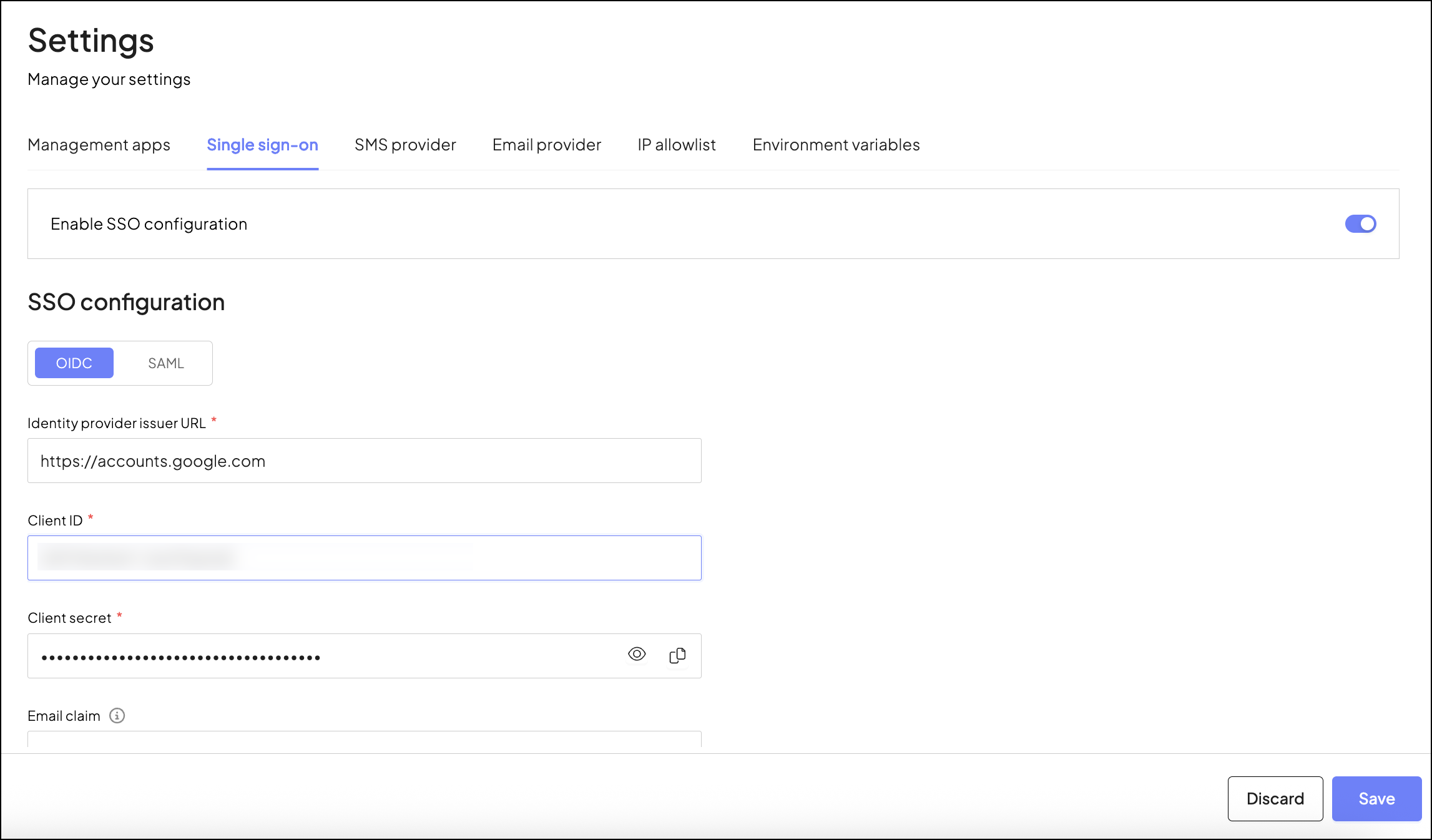The height and width of the screenshot is (840, 1432).
Task: Click the Email claim input field
Action: pos(364,740)
